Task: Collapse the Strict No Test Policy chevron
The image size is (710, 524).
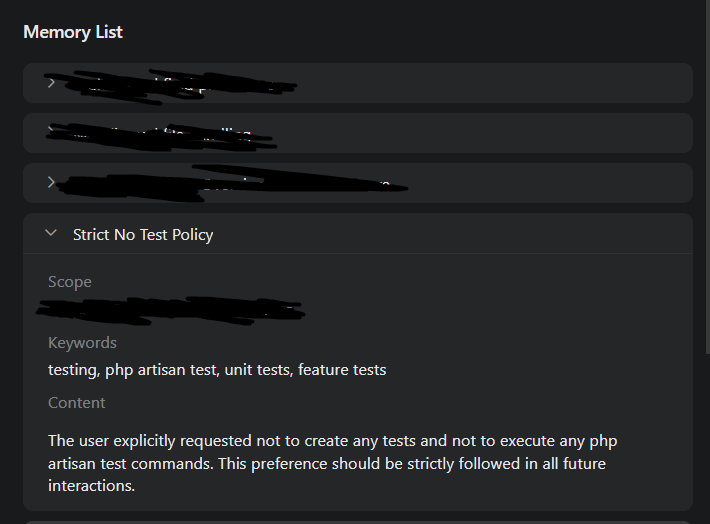Action: [x=51, y=234]
